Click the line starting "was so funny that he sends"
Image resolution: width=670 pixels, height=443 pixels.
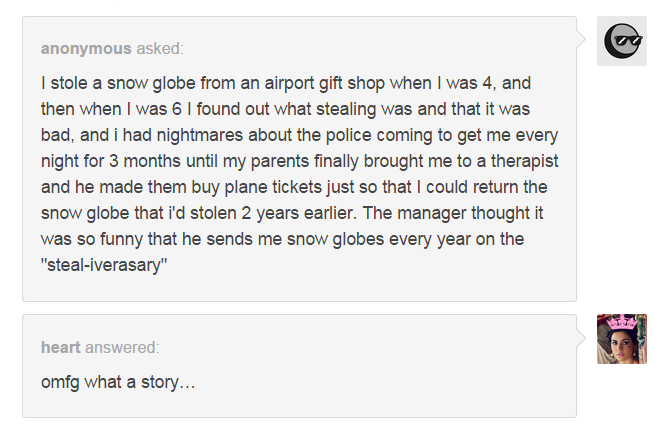click(x=284, y=239)
